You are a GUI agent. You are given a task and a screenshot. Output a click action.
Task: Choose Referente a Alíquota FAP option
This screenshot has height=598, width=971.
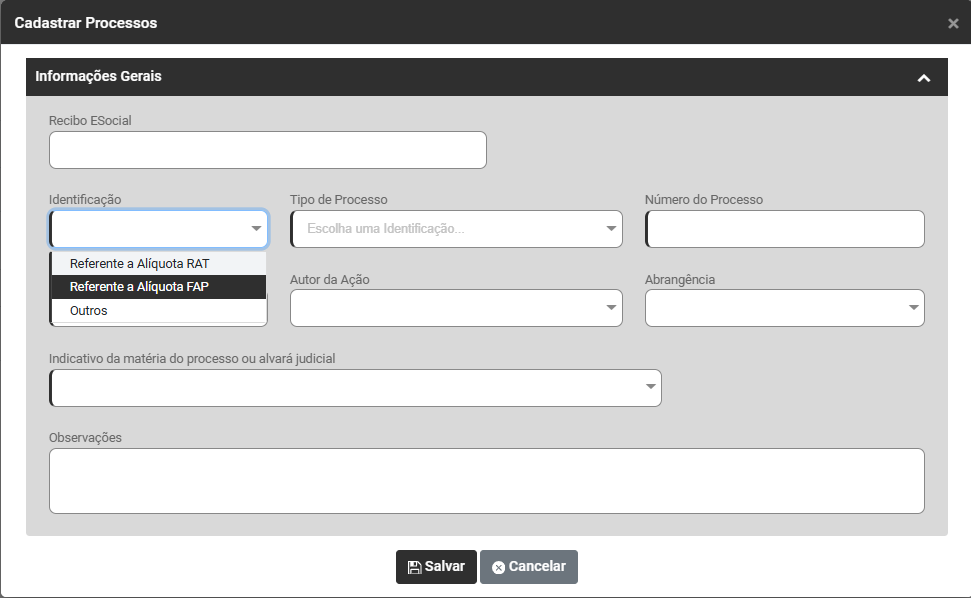pyautogui.click(x=139, y=287)
